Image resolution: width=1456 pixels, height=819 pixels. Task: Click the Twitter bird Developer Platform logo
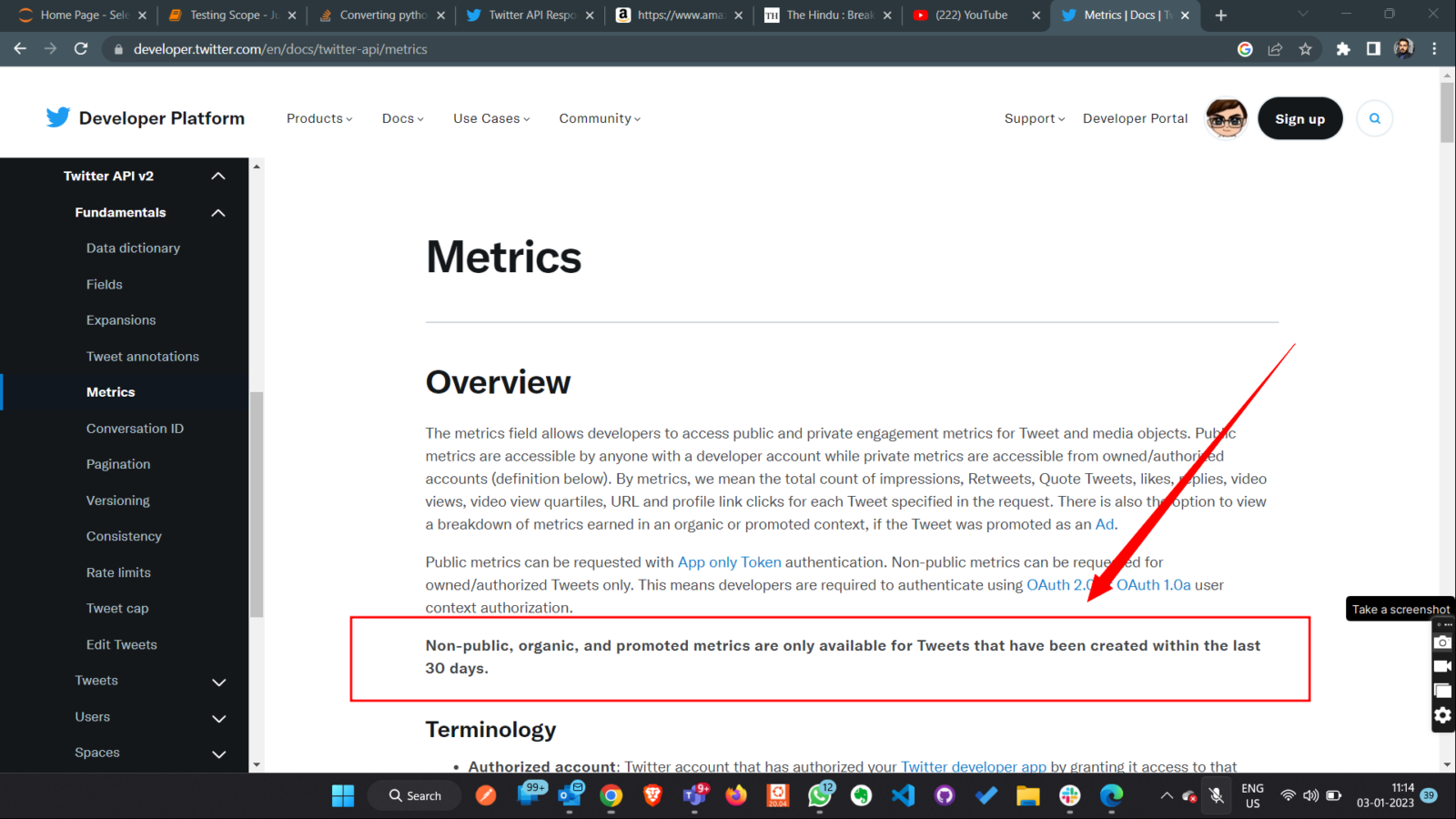point(57,117)
